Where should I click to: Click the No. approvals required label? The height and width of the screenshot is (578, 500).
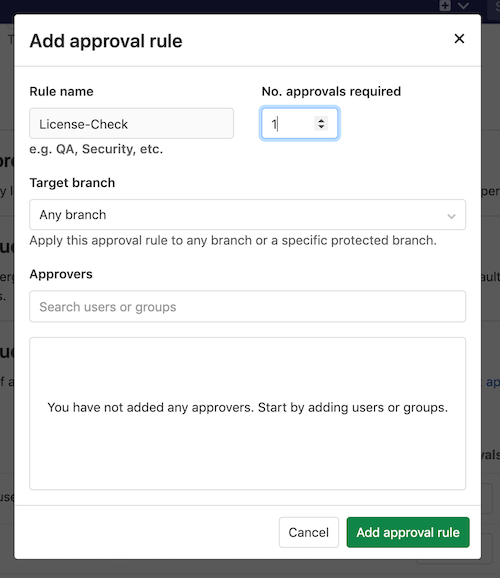pyautogui.click(x=331, y=91)
